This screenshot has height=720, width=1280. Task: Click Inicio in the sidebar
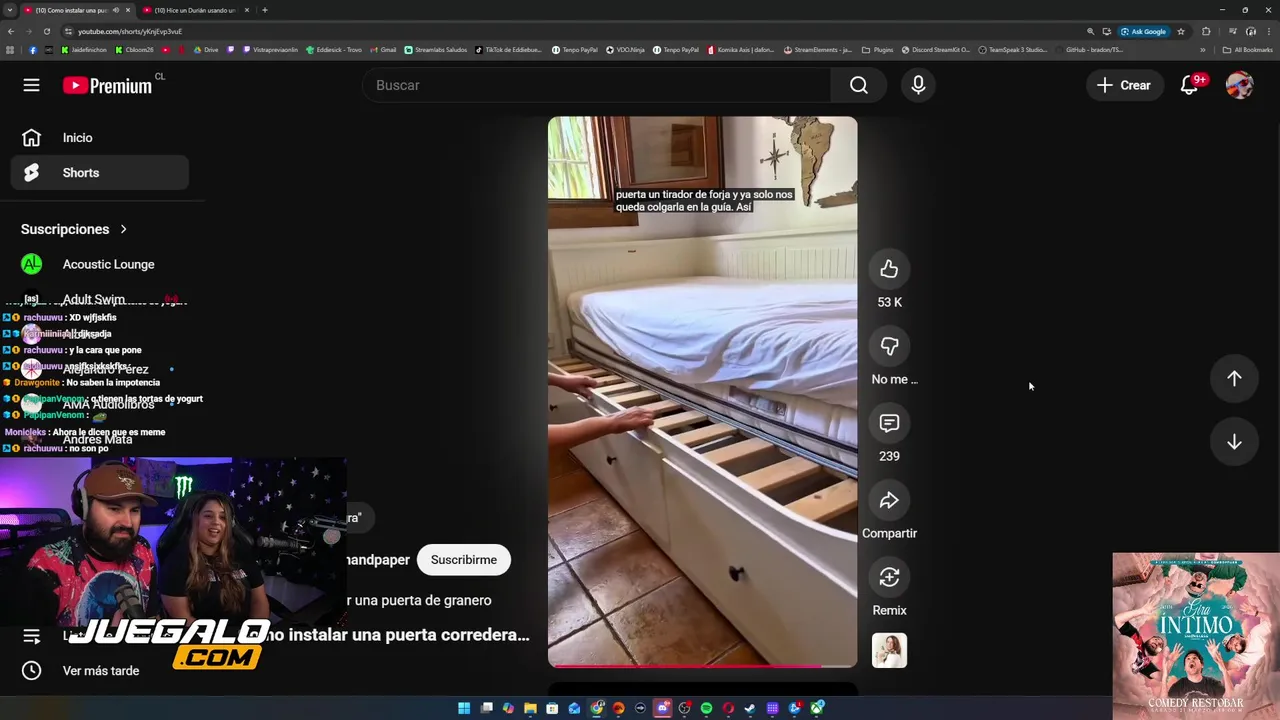pyautogui.click(x=100, y=138)
